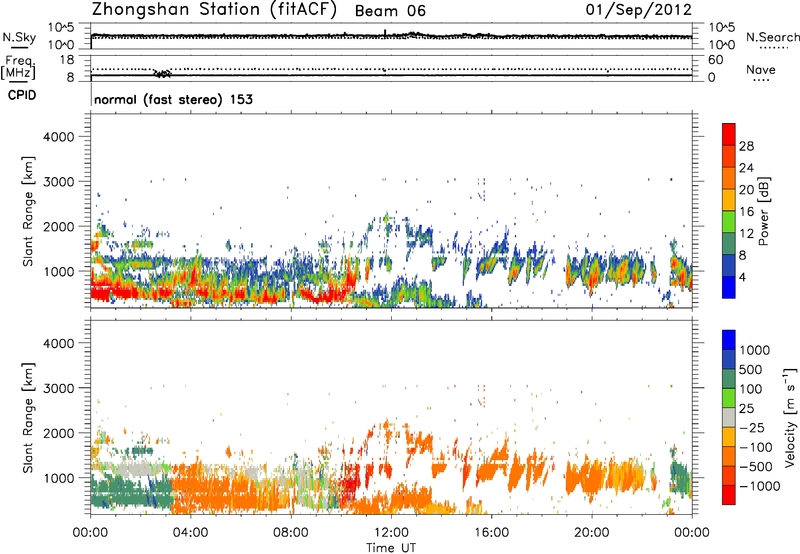Click the Freq. [MHz] axis label

[x=18, y=68]
